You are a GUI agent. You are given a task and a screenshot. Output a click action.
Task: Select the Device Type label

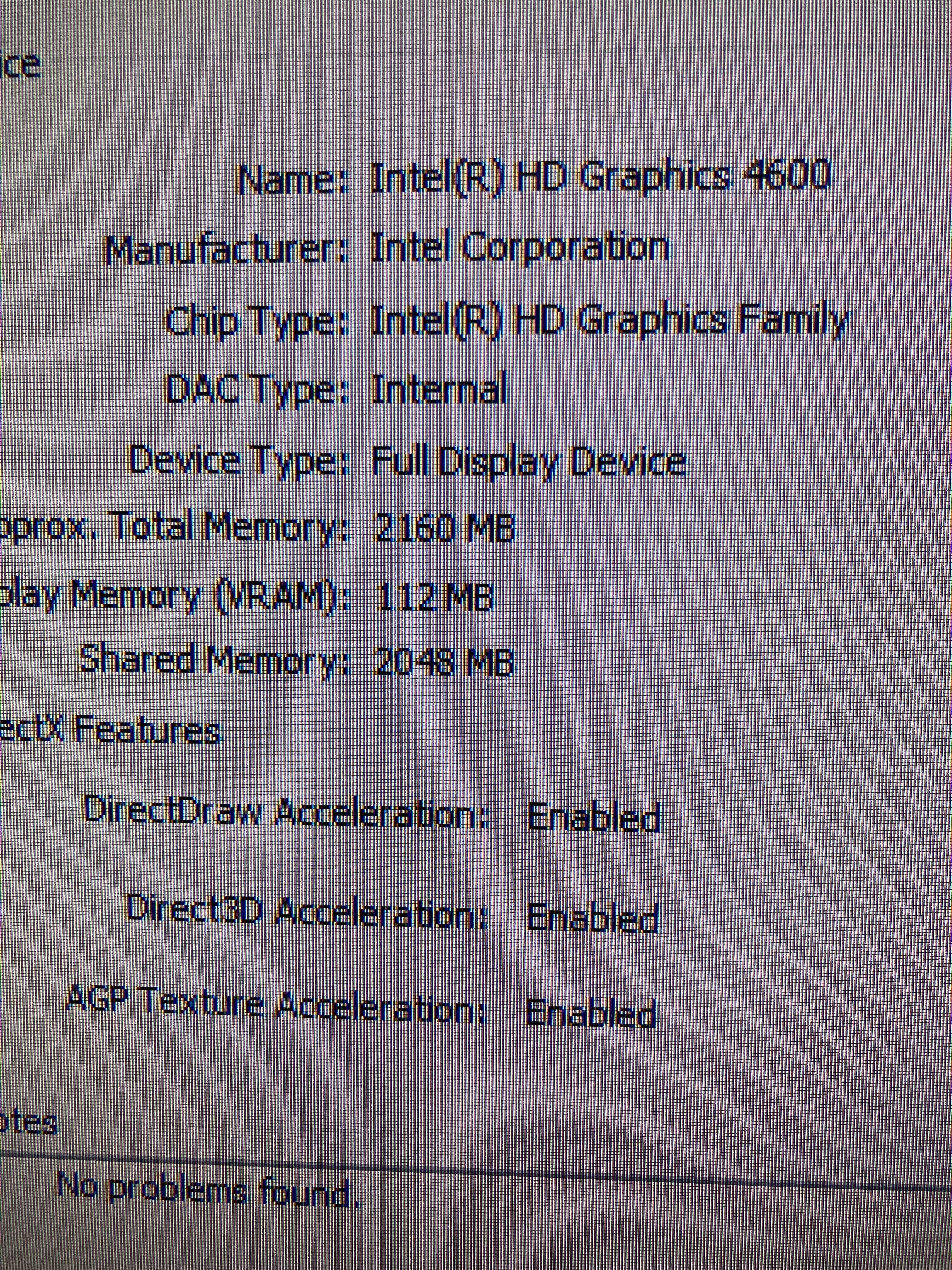(x=239, y=461)
